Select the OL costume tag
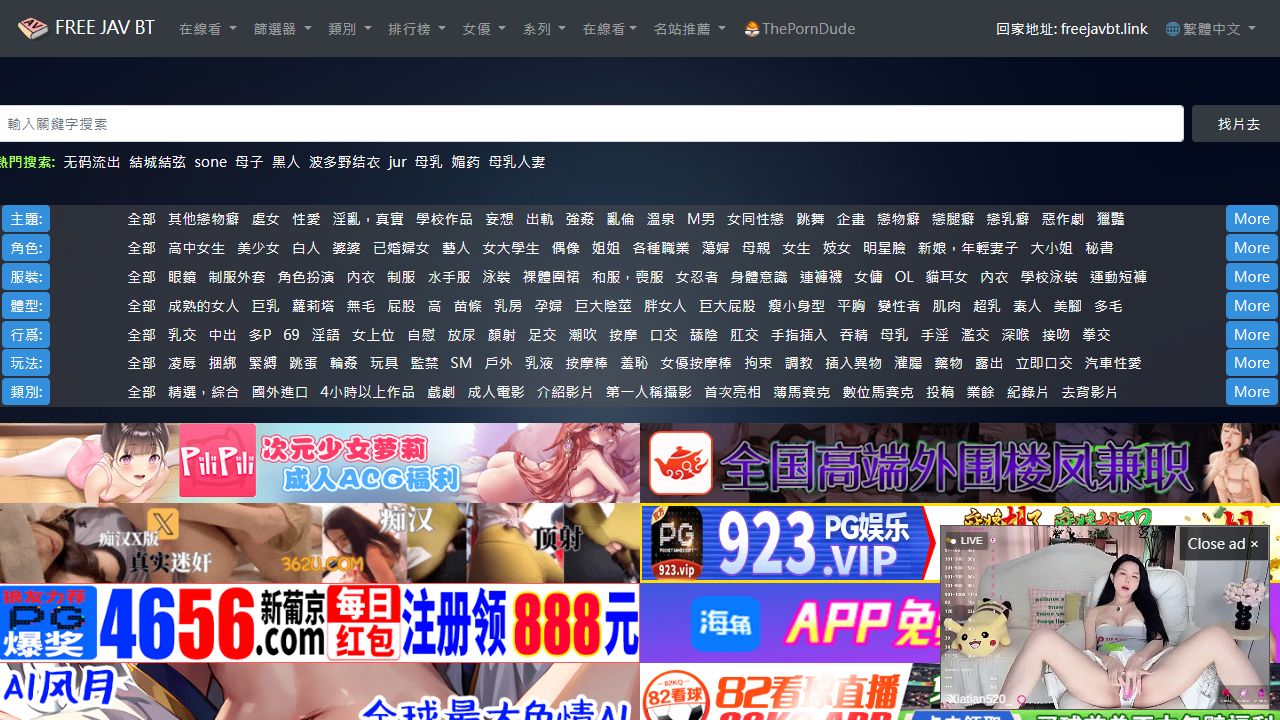Screen dimensions: 1280x720 click(x=904, y=277)
